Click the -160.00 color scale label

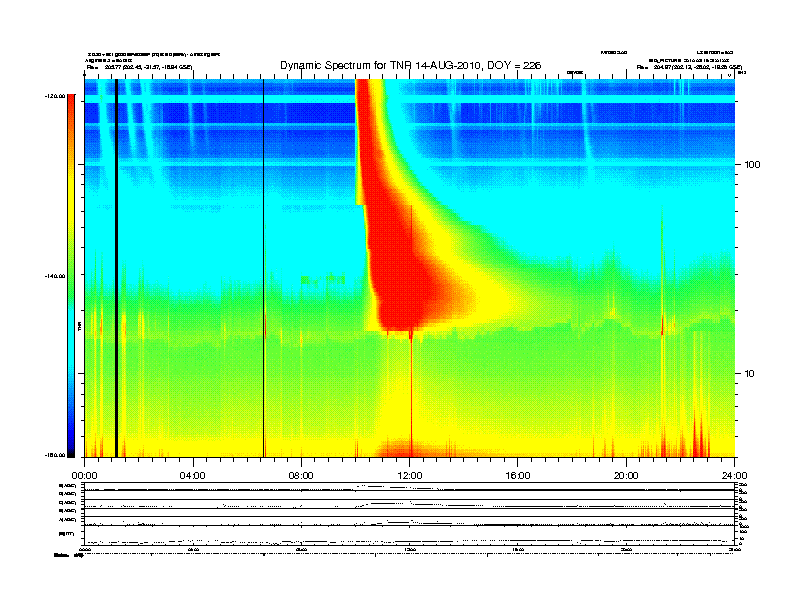[55, 455]
